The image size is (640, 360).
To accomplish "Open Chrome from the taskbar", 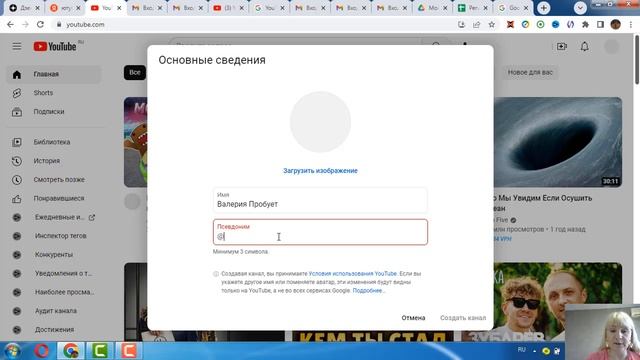I will point(71,351).
